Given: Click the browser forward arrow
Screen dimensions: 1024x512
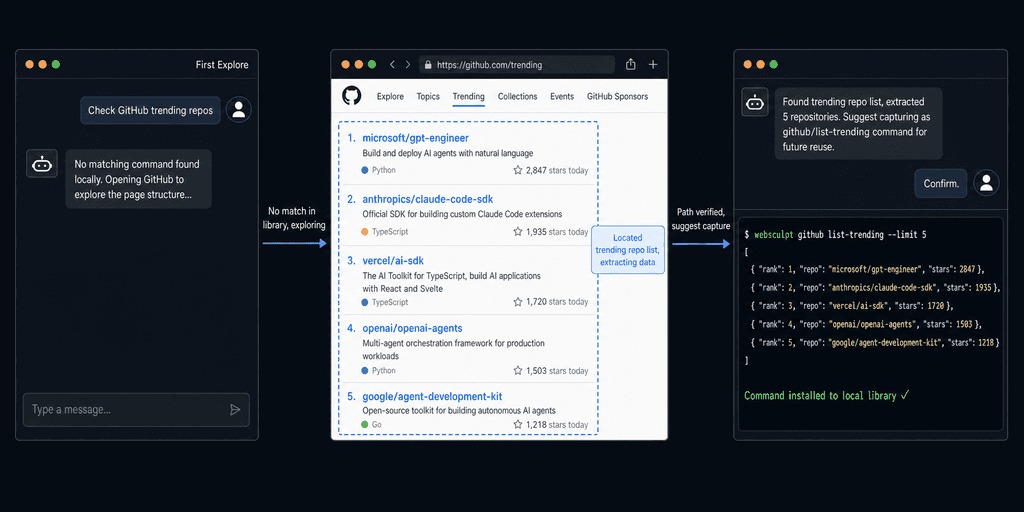Looking at the screenshot, I should [408, 65].
